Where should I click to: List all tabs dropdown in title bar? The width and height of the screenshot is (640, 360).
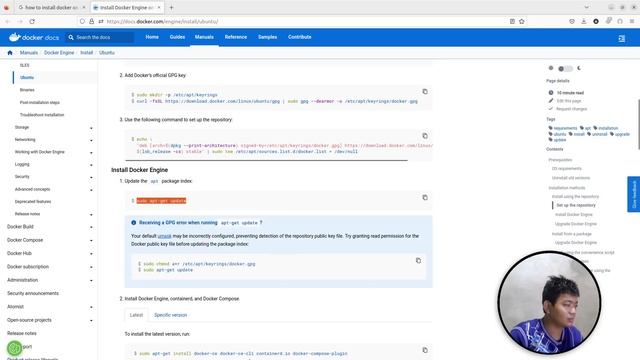[x=587, y=7]
